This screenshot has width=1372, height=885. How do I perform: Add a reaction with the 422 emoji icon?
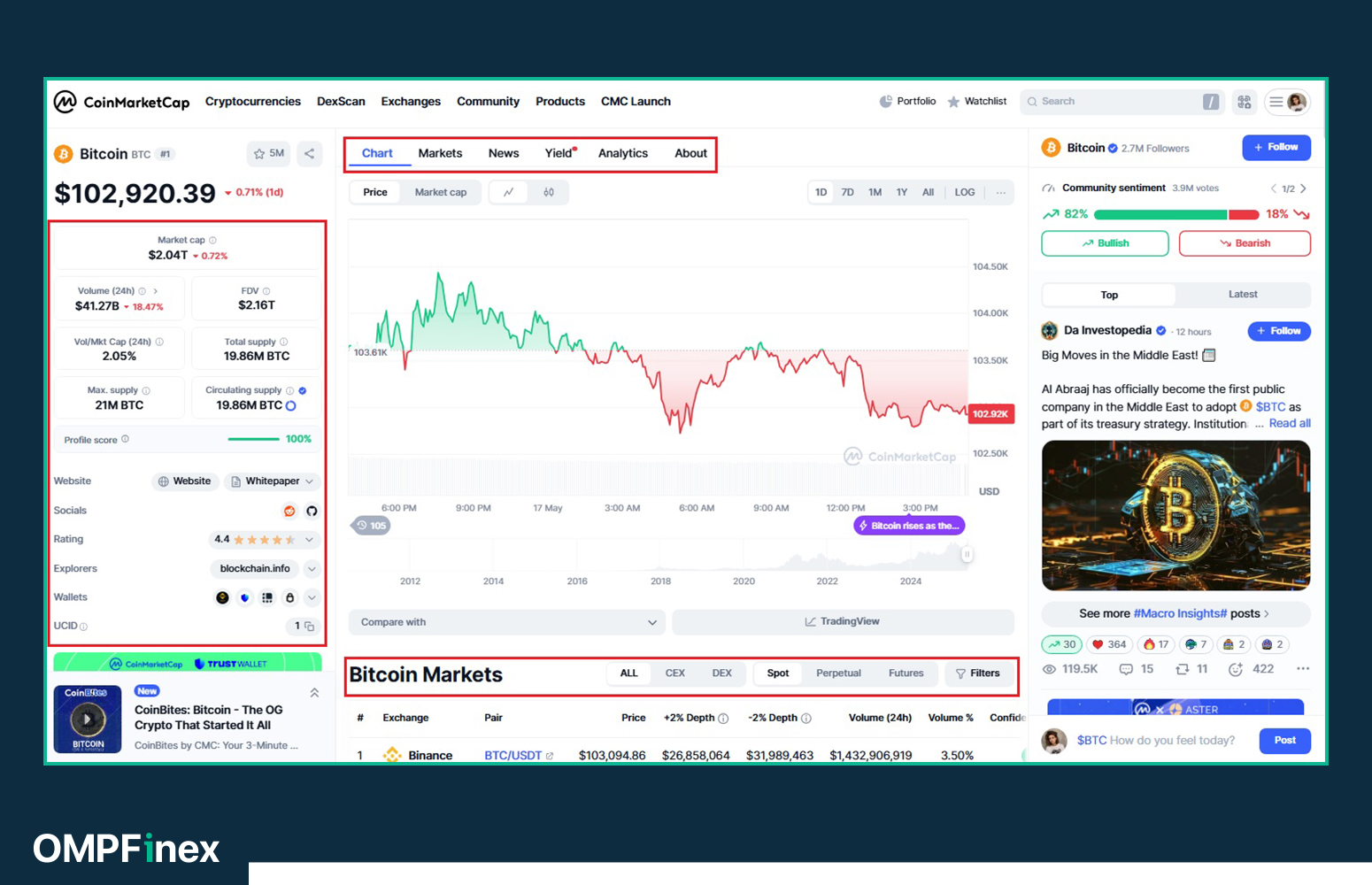point(1236,669)
